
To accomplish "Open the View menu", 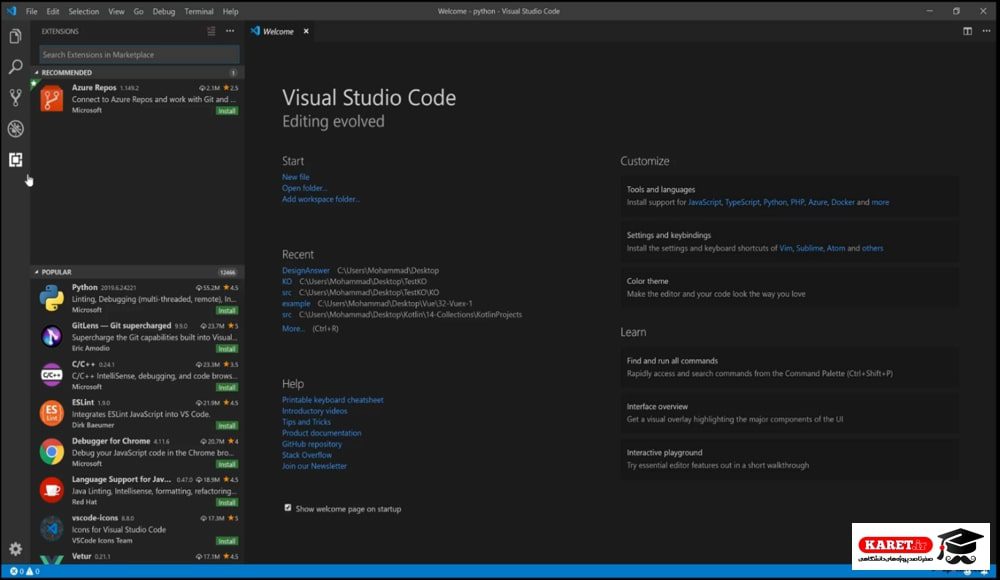I will [x=116, y=11].
